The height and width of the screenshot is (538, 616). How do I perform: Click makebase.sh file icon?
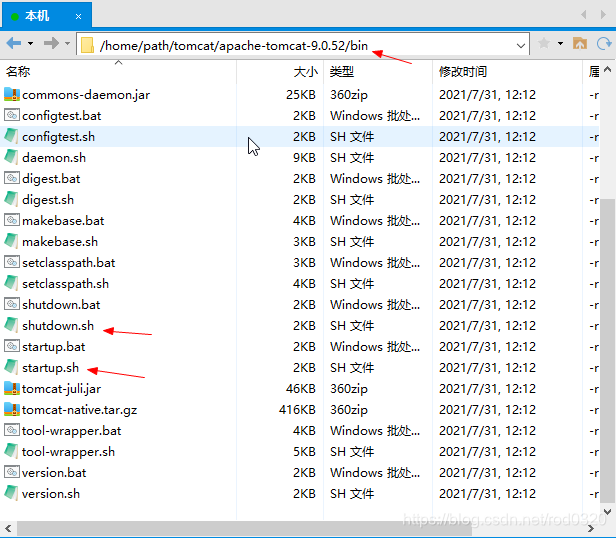tap(12, 241)
